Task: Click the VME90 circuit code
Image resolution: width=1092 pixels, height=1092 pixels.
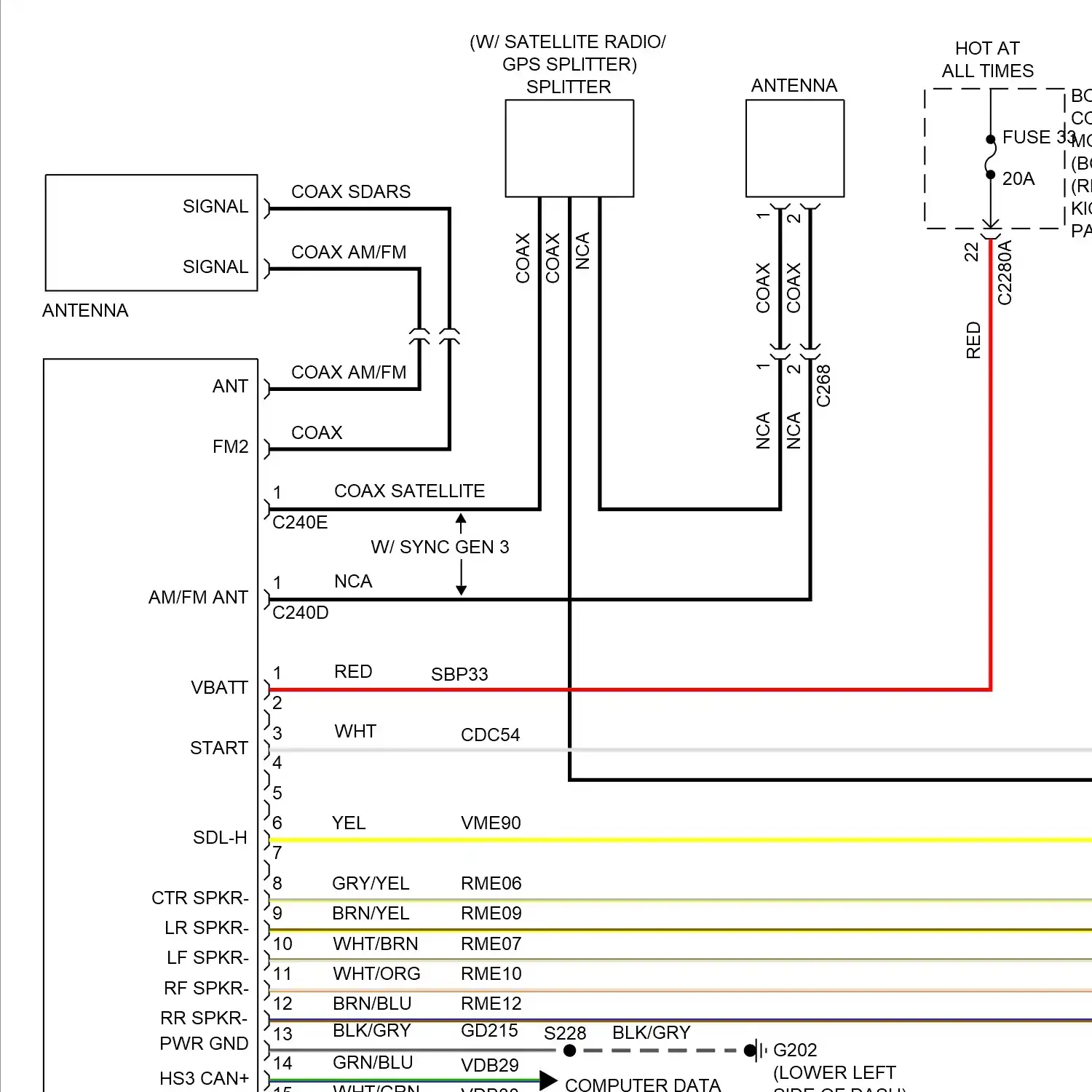Action: [x=491, y=823]
